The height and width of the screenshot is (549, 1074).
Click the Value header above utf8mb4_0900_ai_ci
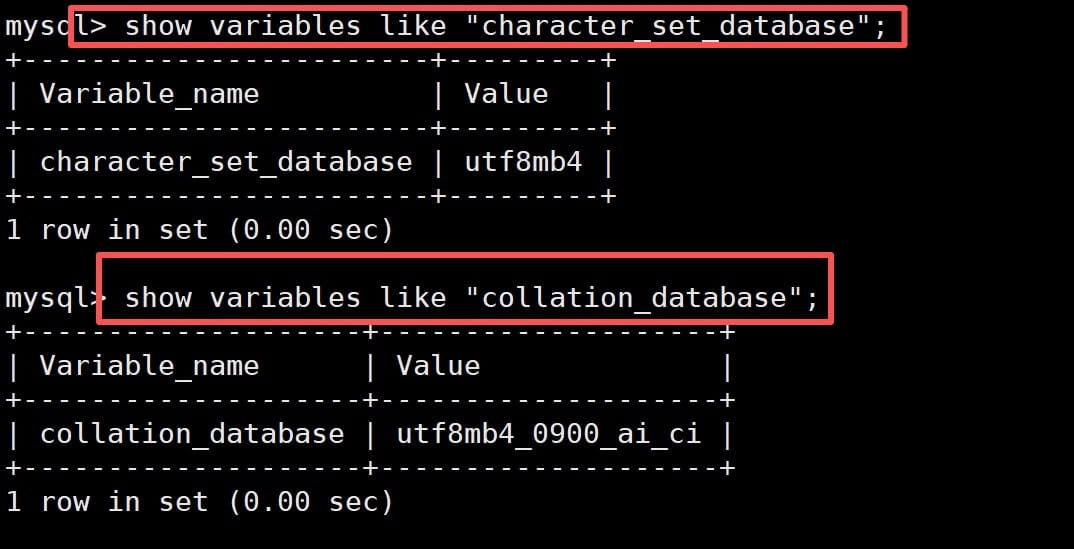click(x=438, y=366)
